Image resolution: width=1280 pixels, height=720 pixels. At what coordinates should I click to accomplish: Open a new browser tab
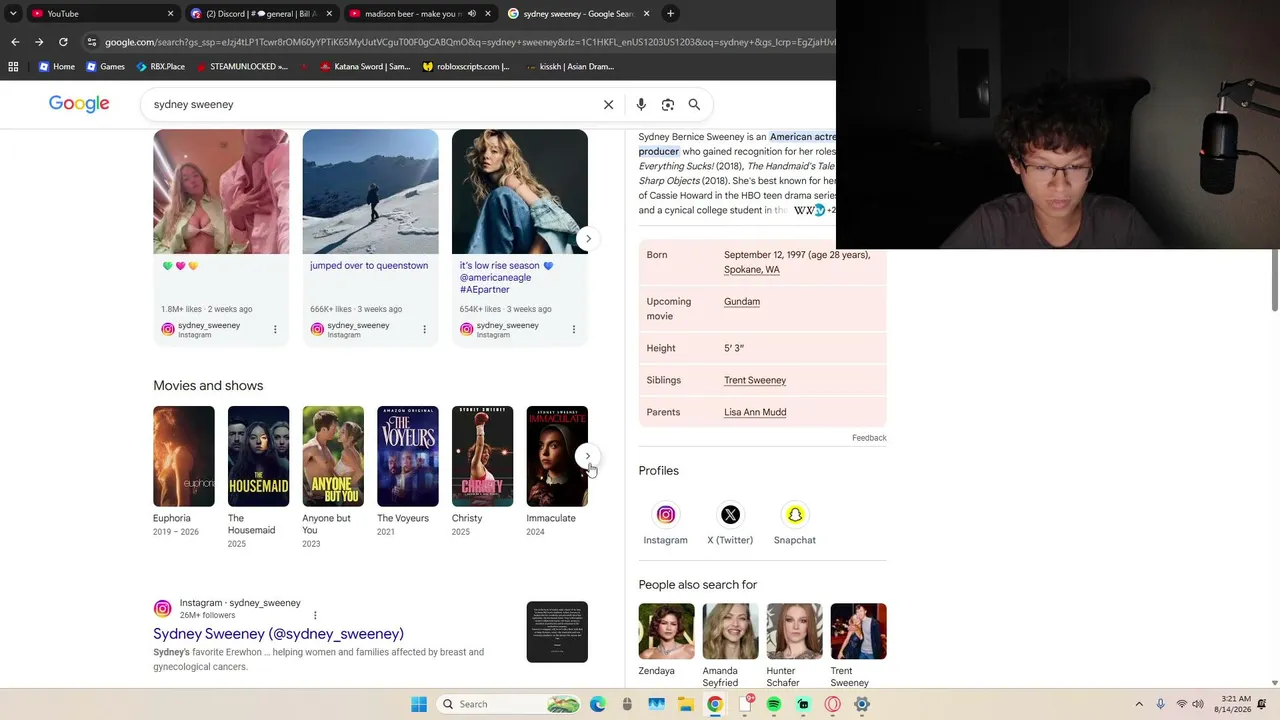click(670, 14)
